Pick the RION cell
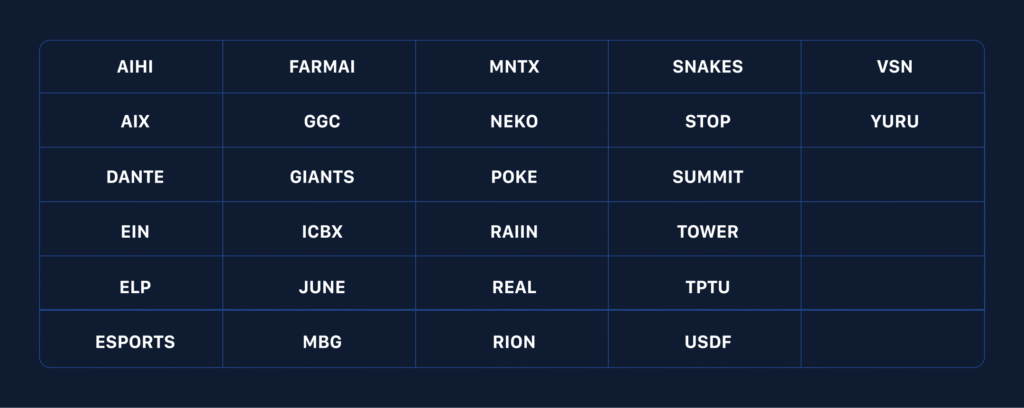Screen dimensions: 1024x408 (x=514, y=342)
